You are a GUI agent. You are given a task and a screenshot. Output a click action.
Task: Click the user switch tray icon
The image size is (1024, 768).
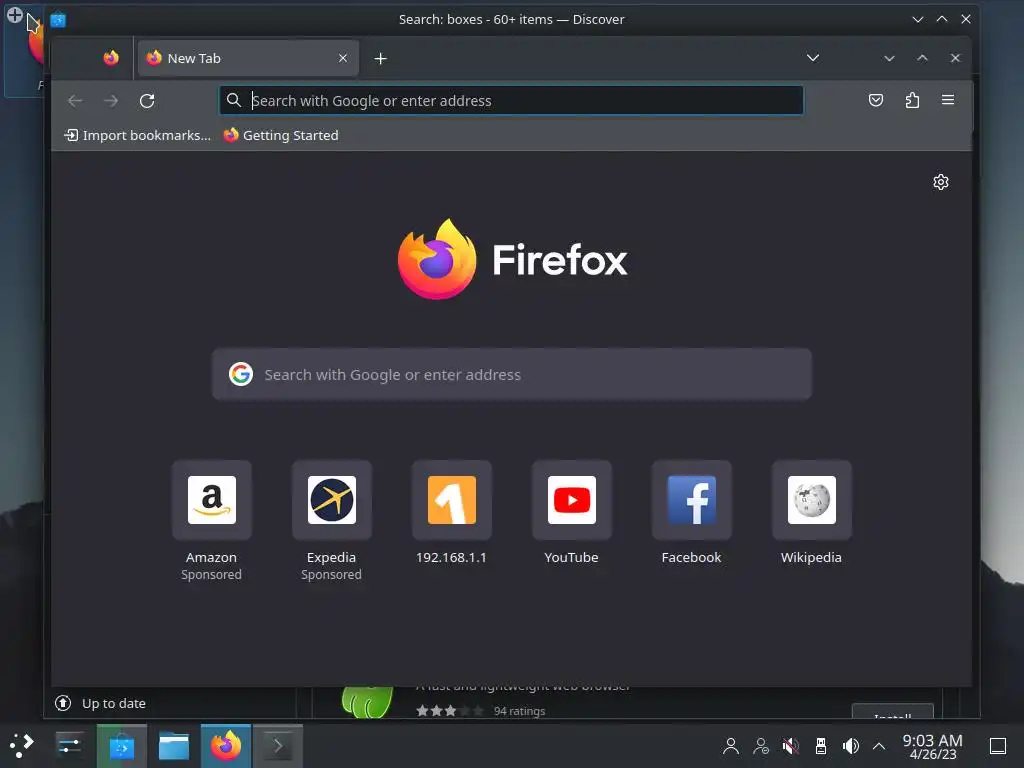click(761, 746)
